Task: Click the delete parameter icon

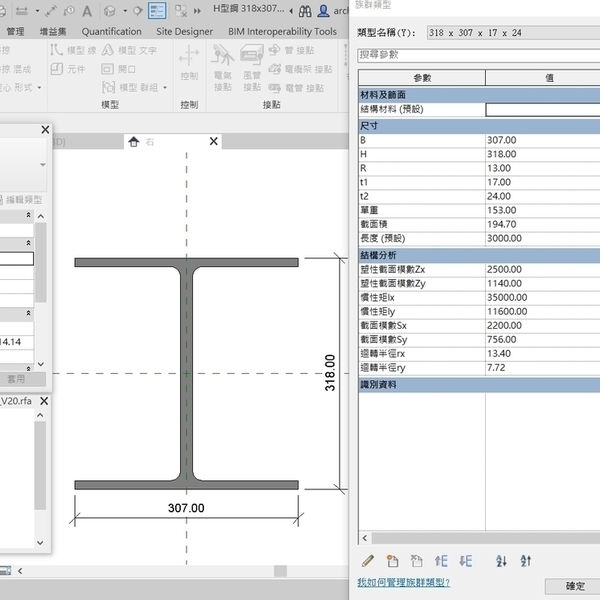Action: tap(417, 562)
